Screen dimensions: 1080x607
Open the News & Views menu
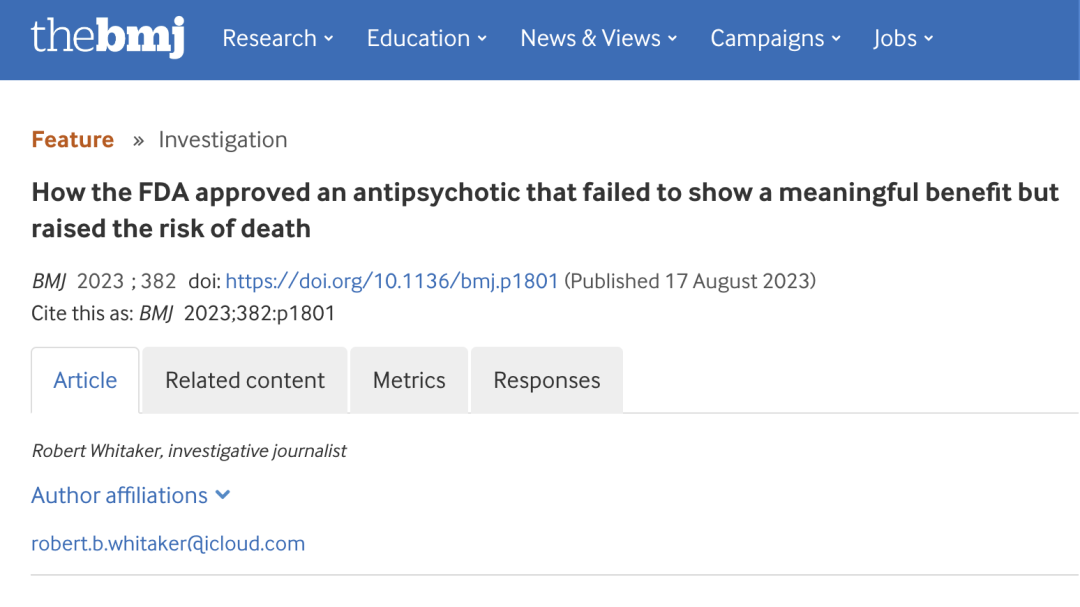pyautogui.click(x=599, y=39)
